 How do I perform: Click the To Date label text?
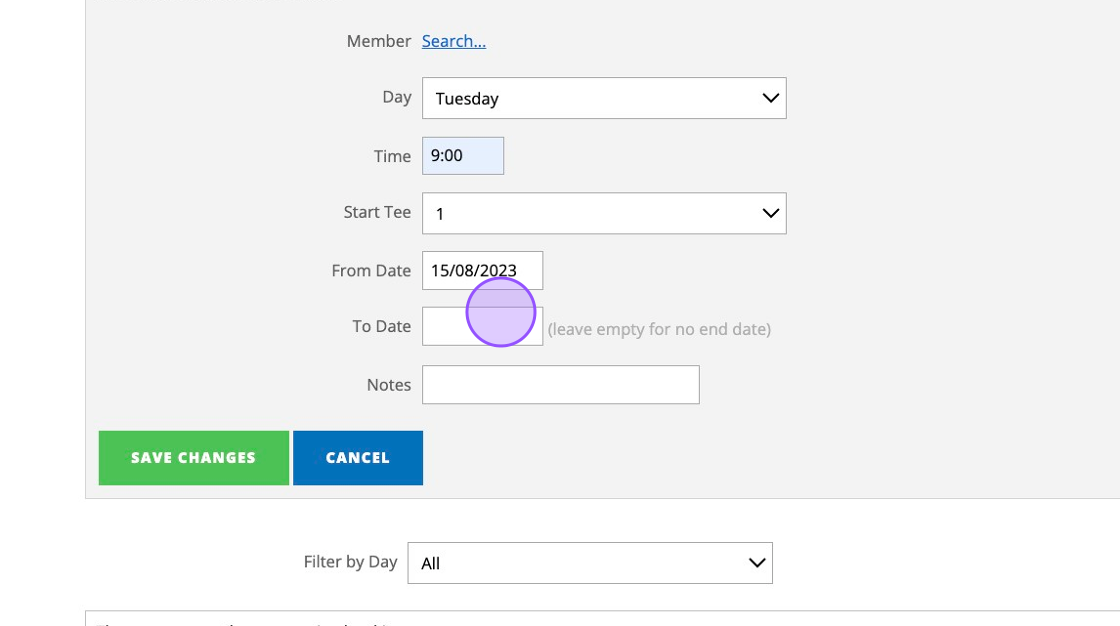[x=381, y=326]
